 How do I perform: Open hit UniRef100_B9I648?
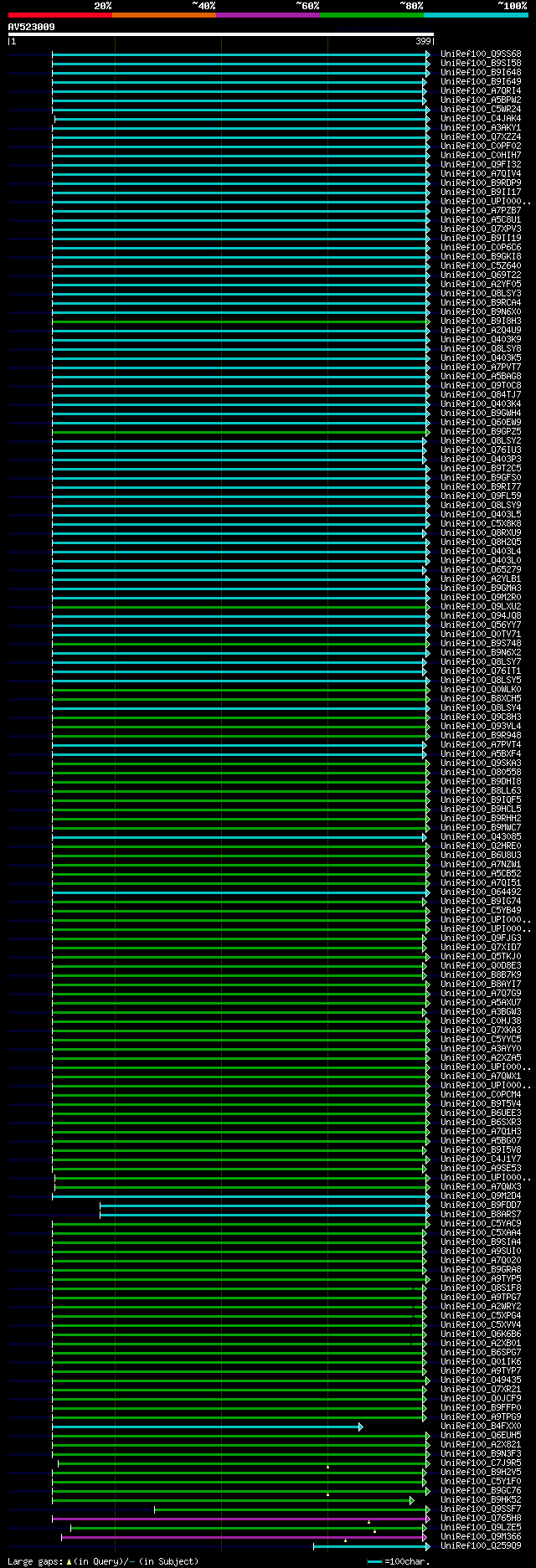[x=481, y=73]
